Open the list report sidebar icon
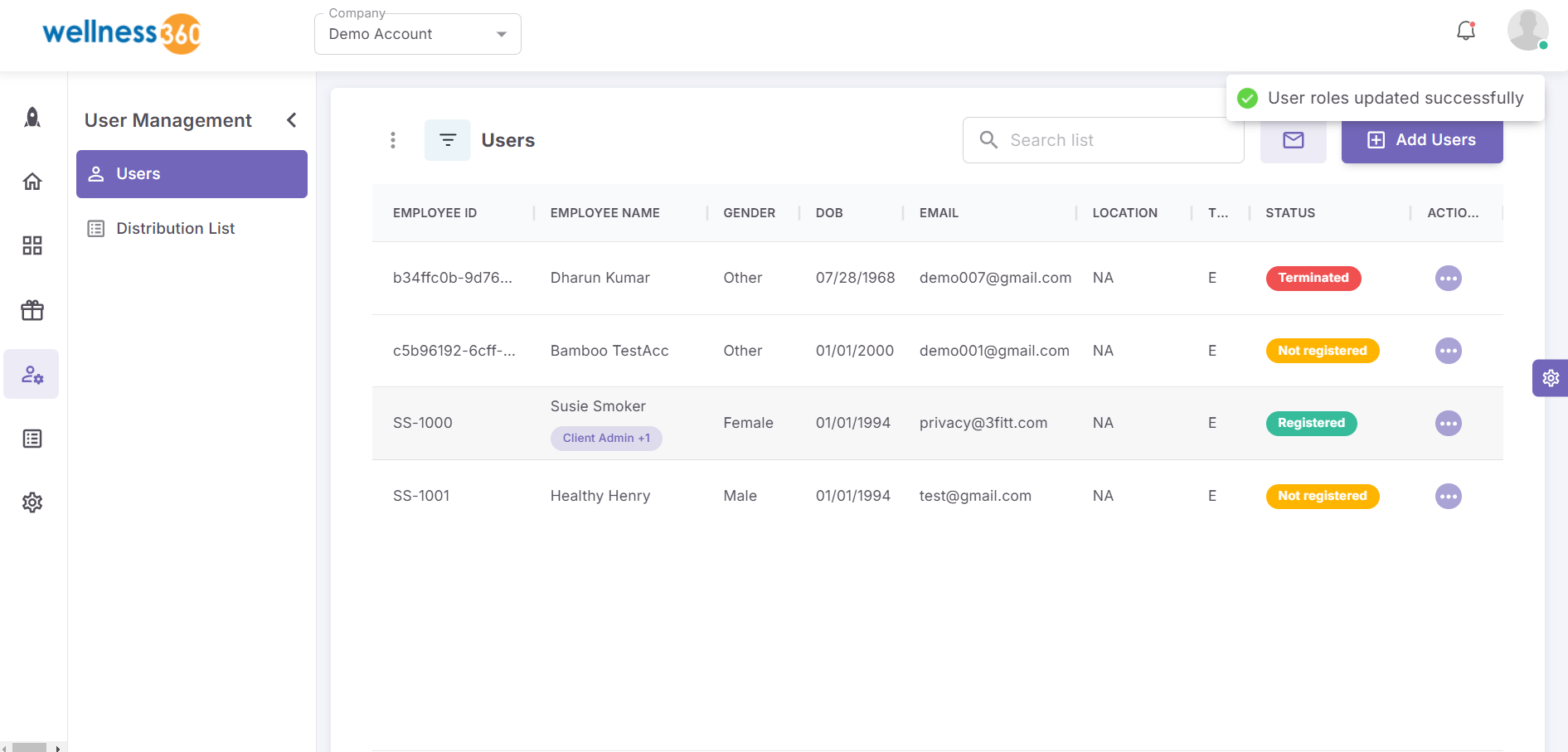 pos(32,439)
